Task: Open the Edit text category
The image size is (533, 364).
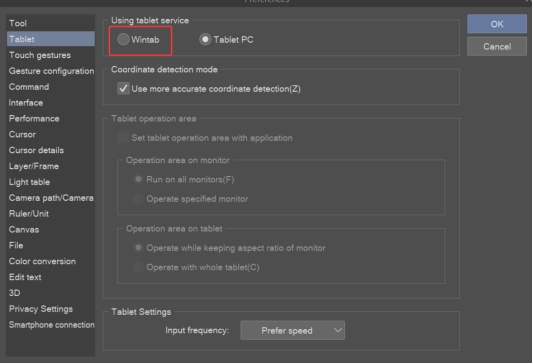Action: click(x=51, y=277)
